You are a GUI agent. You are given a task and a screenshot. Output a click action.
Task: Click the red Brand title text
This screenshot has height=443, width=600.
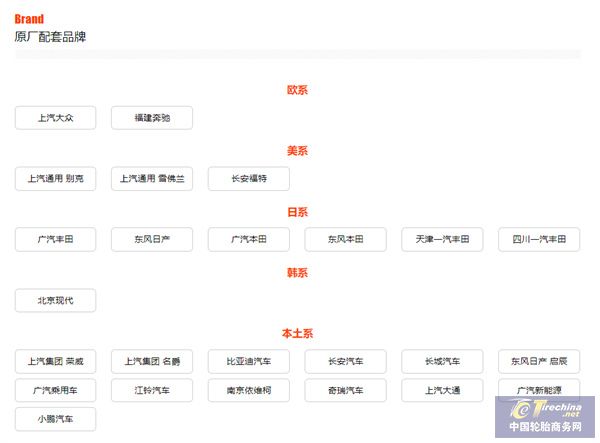pos(29,19)
